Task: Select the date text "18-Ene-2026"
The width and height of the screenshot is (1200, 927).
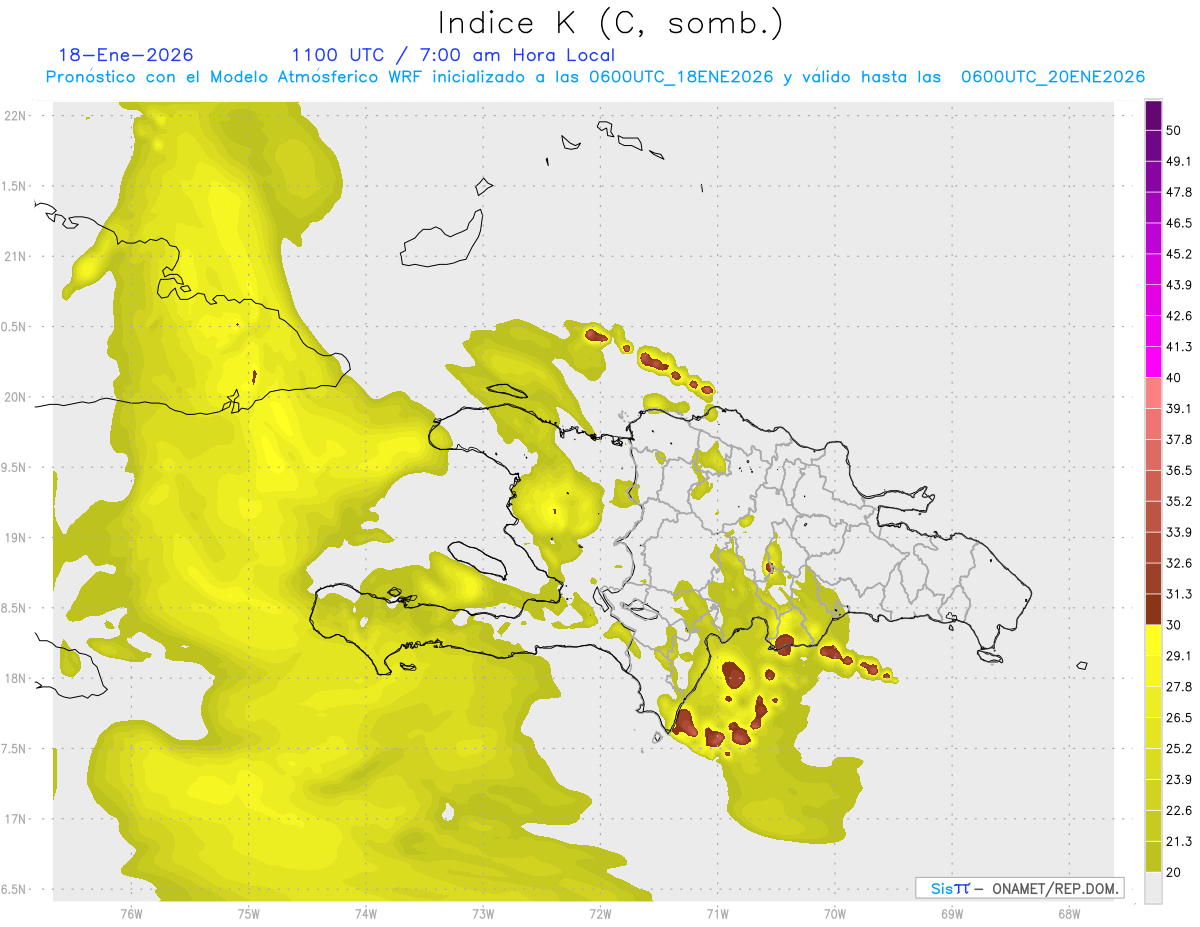Action: 126,55
